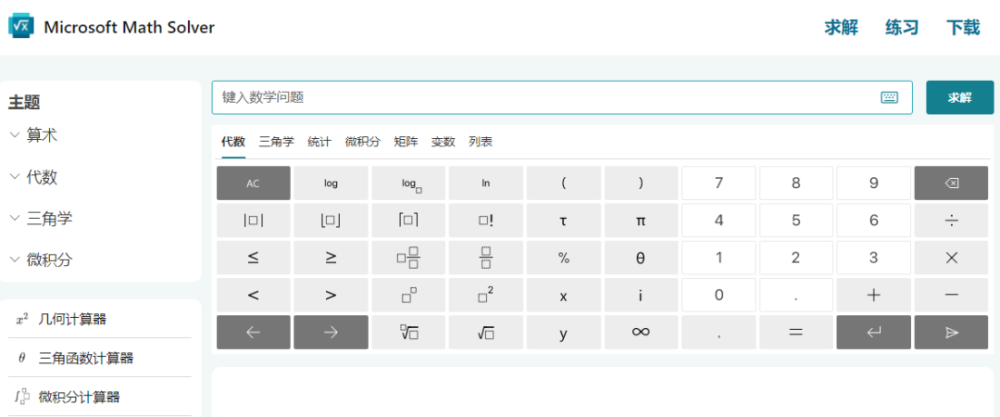Insert the ceiling ⌈□⌉ function template
This screenshot has width=1000, height=417.
tap(408, 221)
